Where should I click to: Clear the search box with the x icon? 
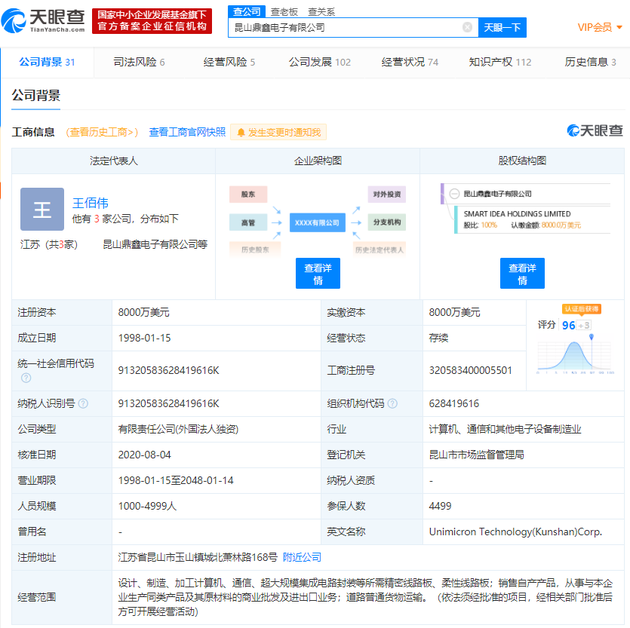click(467, 27)
